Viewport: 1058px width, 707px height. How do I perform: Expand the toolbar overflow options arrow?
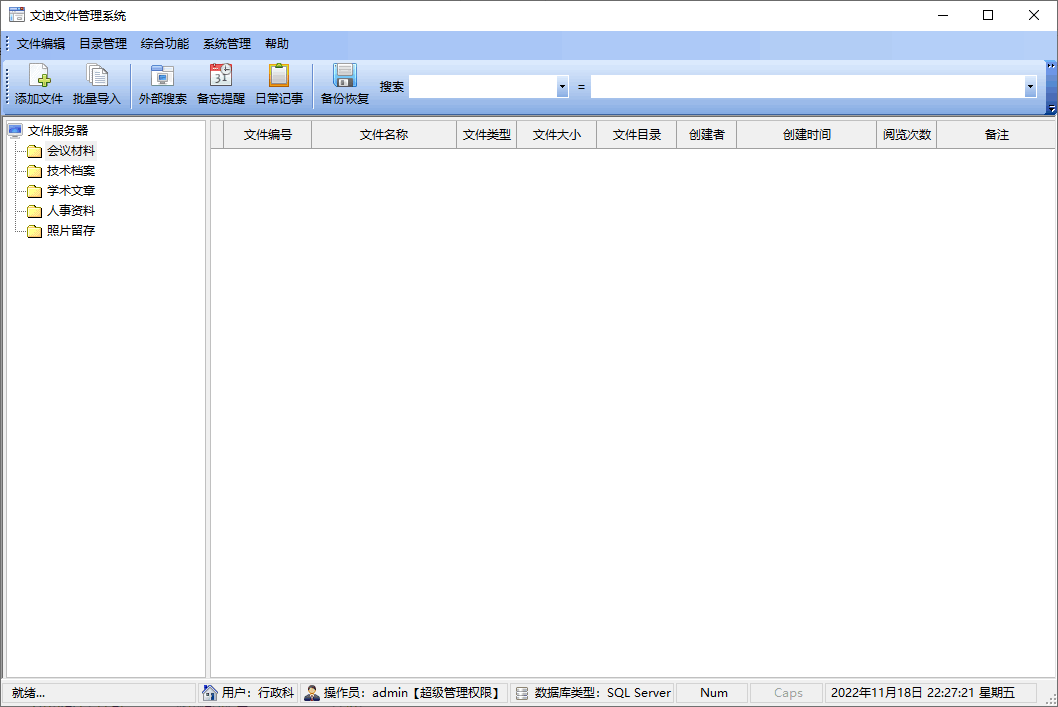pos(1051,108)
